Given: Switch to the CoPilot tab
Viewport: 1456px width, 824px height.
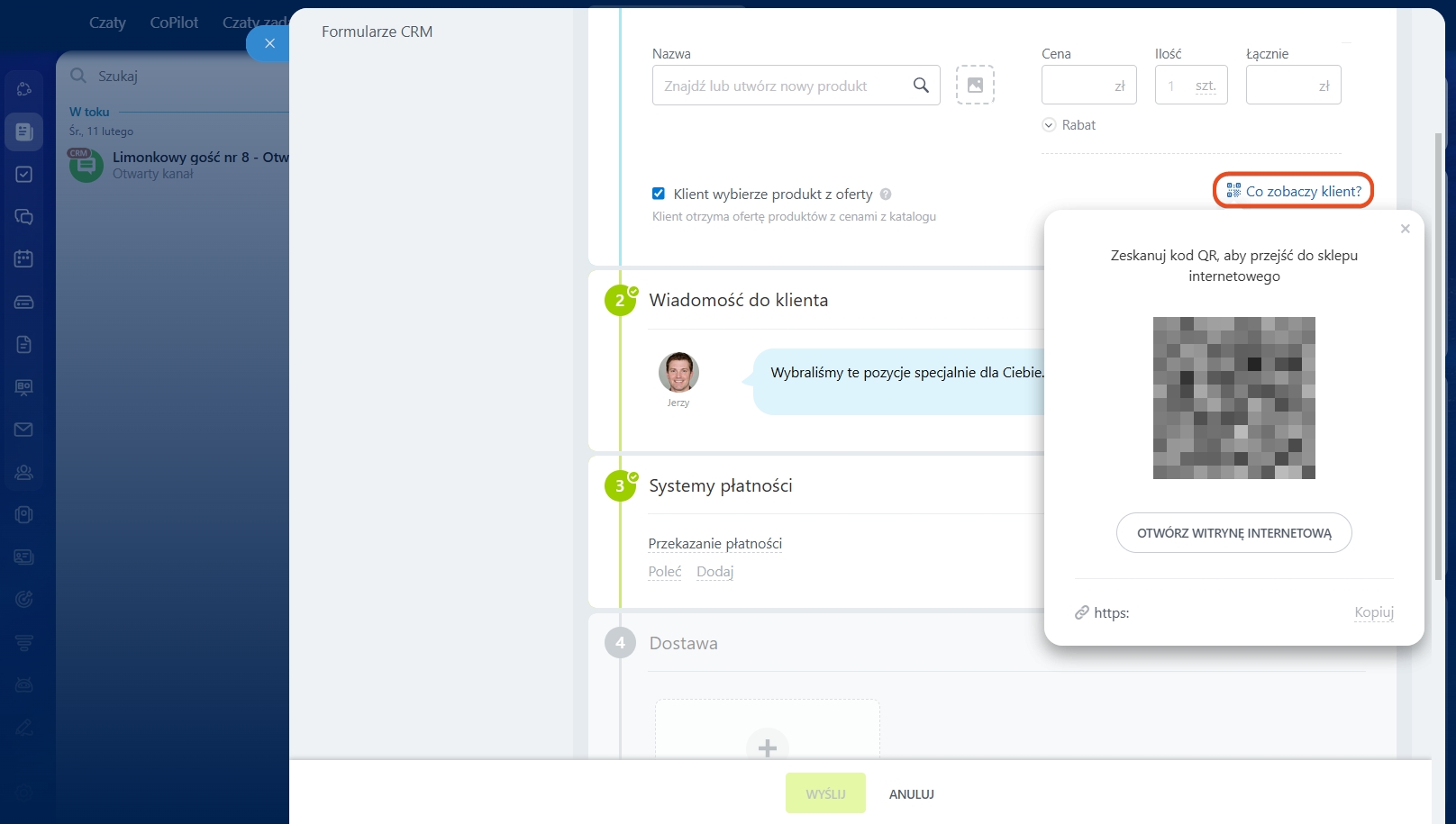Looking at the screenshot, I should 174,23.
